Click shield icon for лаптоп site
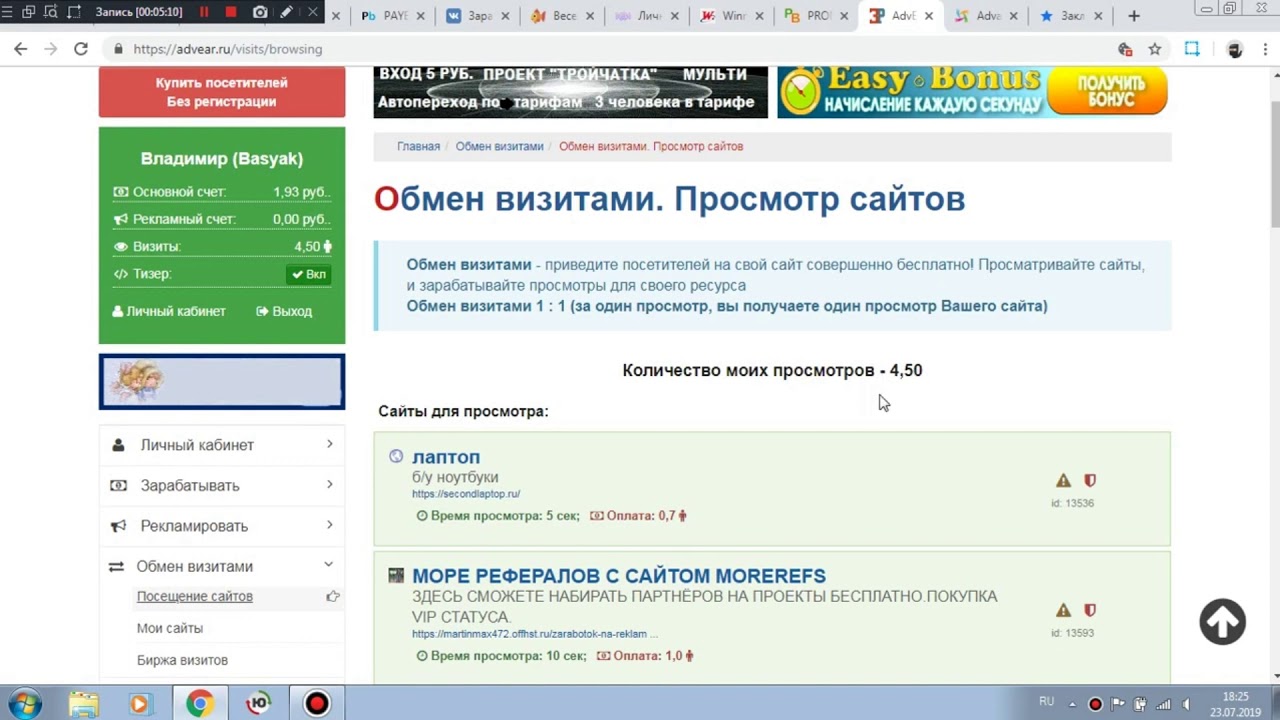Screen dimensions: 1280x720 [x=1090, y=481]
